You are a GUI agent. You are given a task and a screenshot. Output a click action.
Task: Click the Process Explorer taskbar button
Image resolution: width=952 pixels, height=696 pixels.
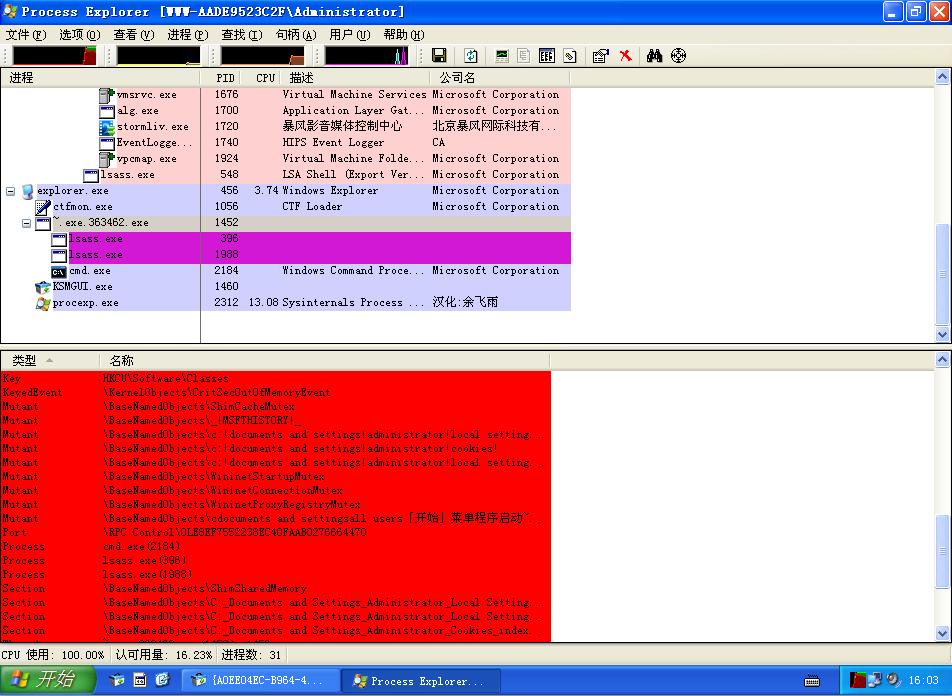tap(421, 681)
